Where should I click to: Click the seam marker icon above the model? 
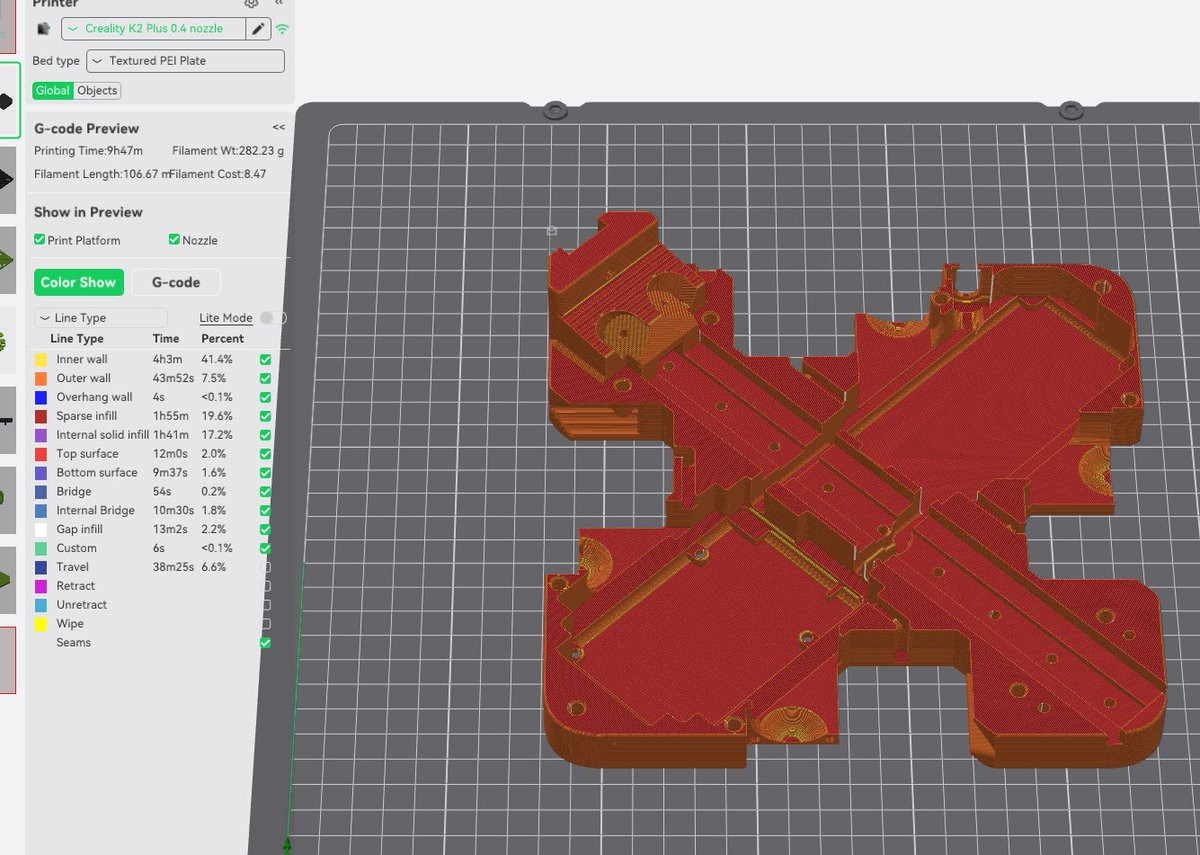[x=551, y=230]
